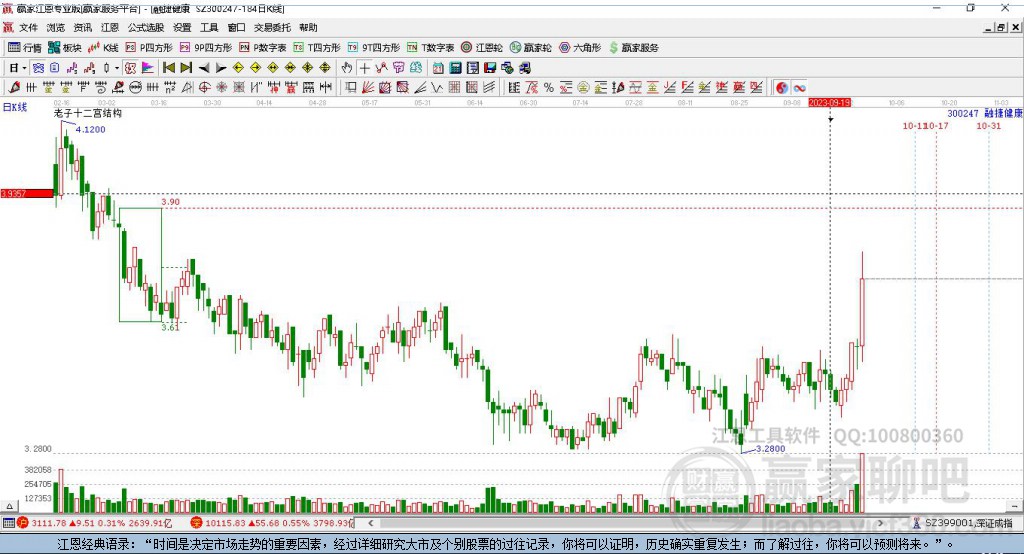Open the 交易委托 menu
The height and width of the screenshot is (554, 1024).
click(272, 27)
